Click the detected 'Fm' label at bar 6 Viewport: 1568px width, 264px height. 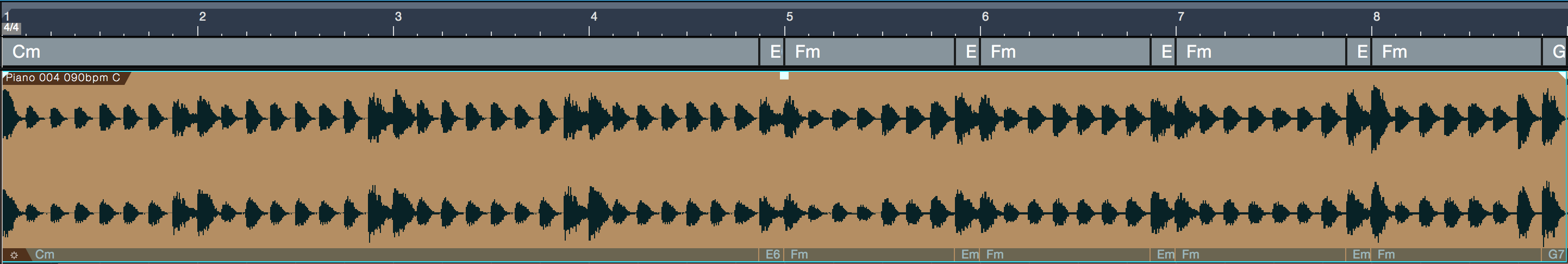tap(995, 254)
